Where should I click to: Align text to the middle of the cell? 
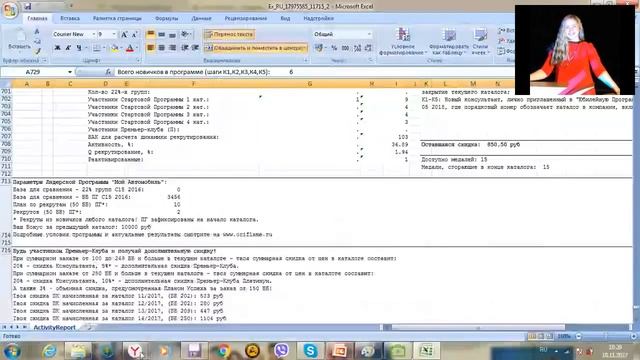[x=162, y=34]
